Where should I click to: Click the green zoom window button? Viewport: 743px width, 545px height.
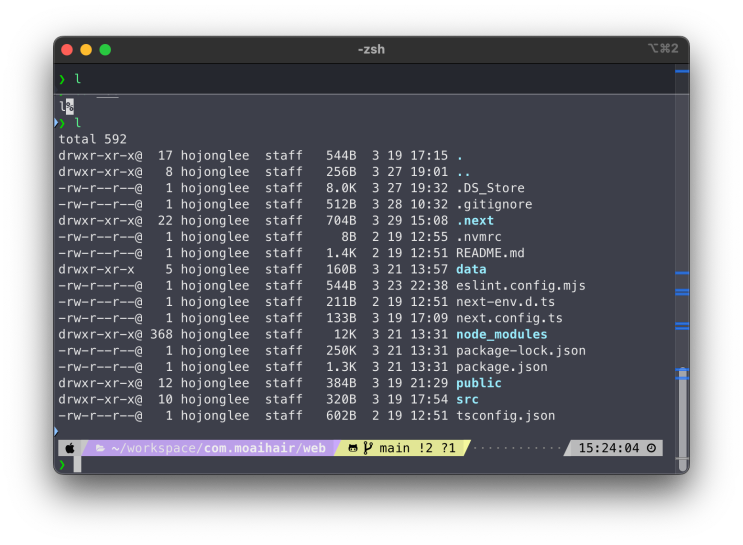pyautogui.click(x=105, y=50)
